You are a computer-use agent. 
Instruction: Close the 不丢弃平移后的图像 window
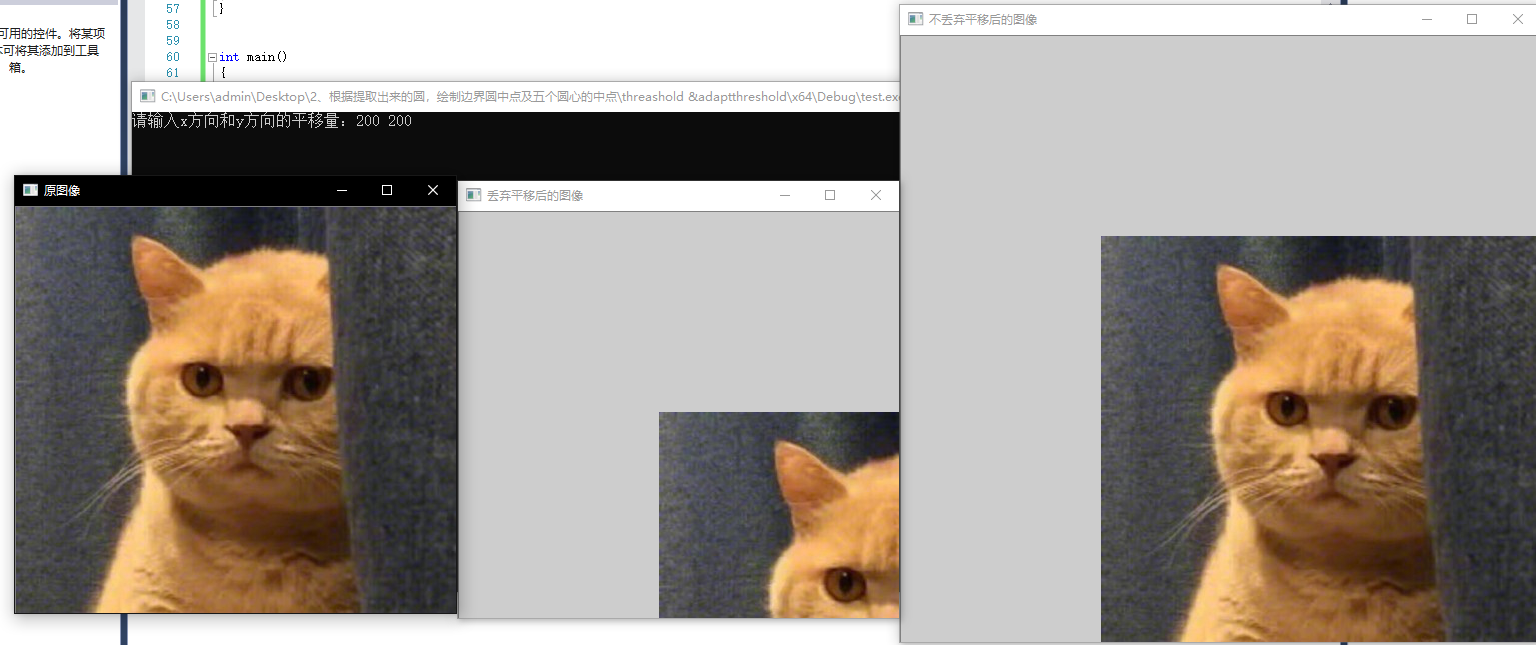click(x=1517, y=19)
